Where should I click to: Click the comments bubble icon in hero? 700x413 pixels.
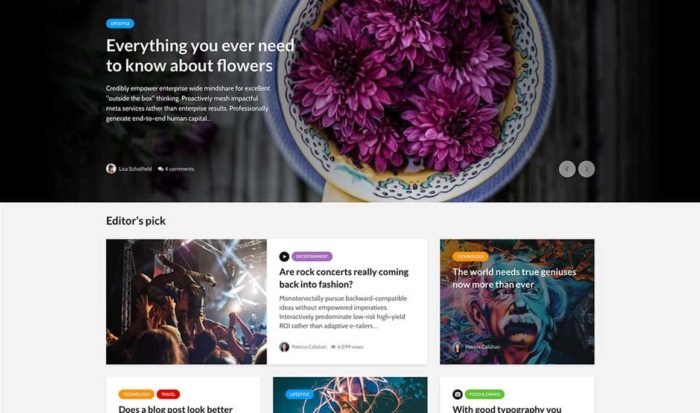click(x=161, y=169)
